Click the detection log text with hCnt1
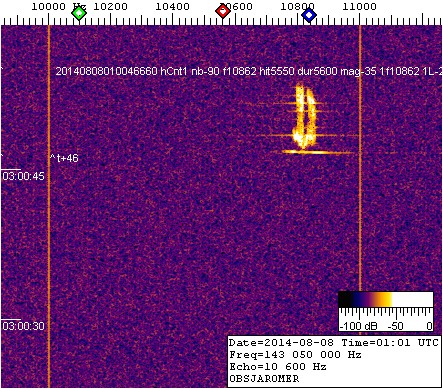Image resolution: width=443 pixels, height=389 pixels. (x=249, y=71)
